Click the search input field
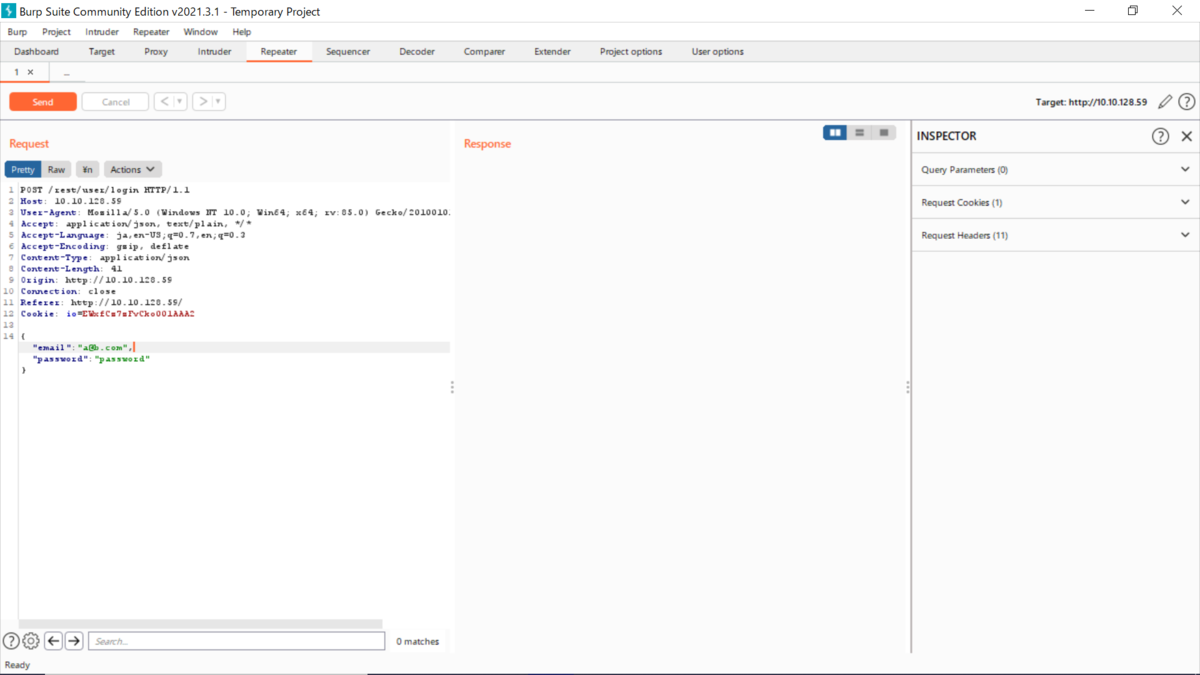The width and height of the screenshot is (1200, 675). 236,641
